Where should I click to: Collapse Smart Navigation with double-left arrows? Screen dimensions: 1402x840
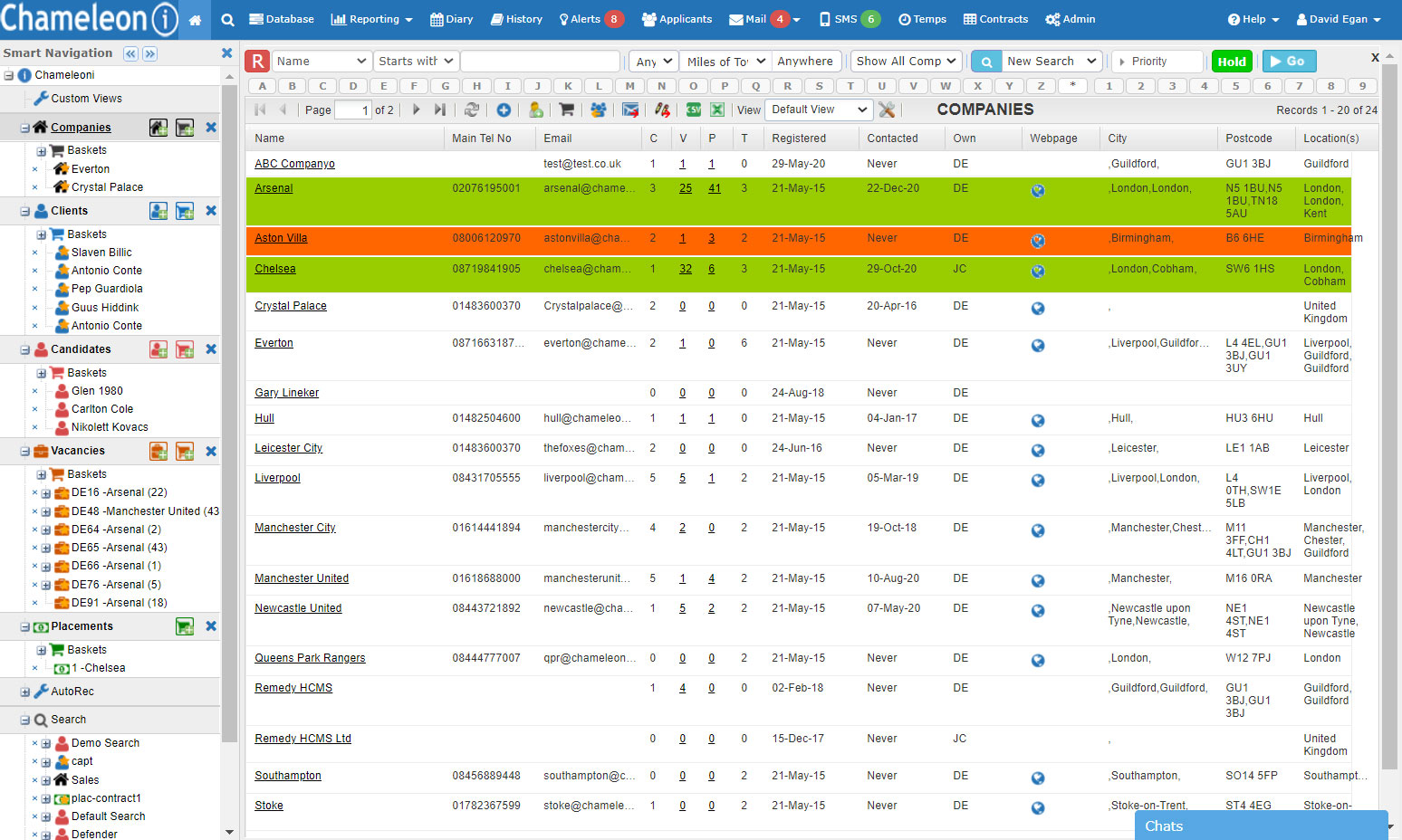click(131, 53)
